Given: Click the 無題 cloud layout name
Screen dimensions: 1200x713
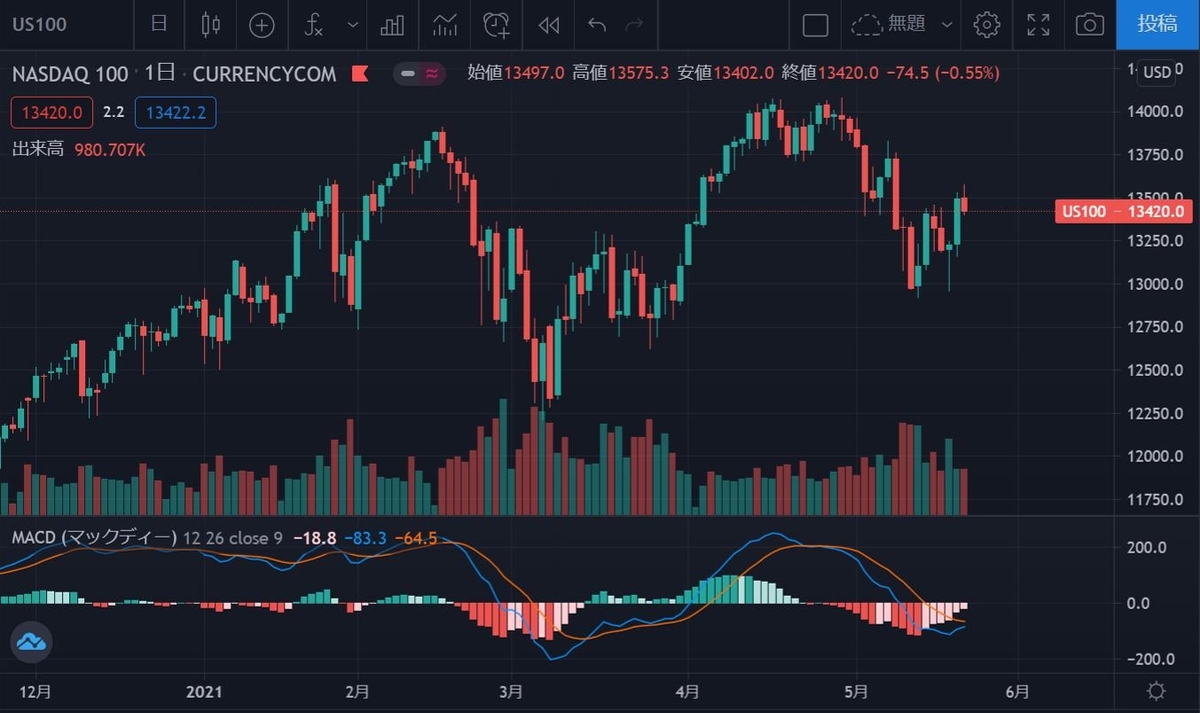Looking at the screenshot, I should coord(890,24).
